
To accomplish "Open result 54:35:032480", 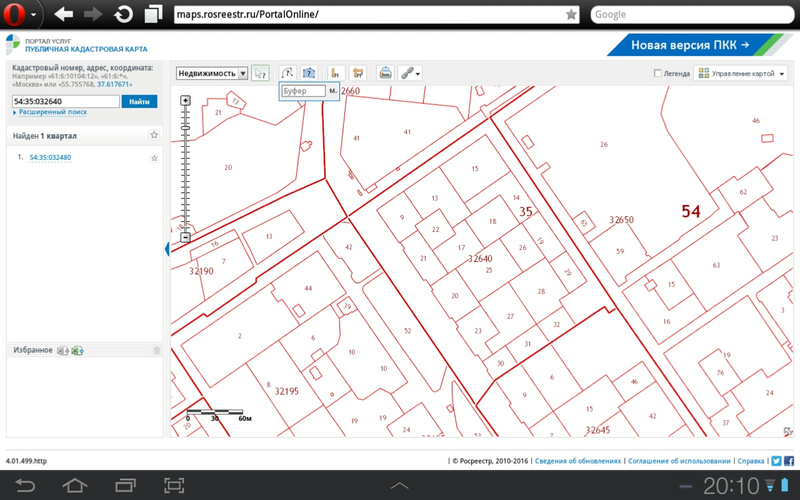I will coord(50,158).
